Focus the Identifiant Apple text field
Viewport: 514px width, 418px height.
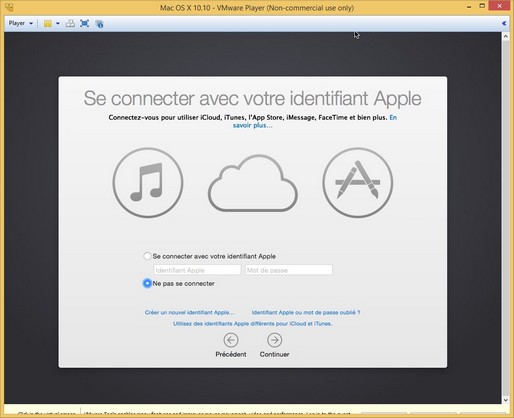pyautogui.click(x=197, y=270)
